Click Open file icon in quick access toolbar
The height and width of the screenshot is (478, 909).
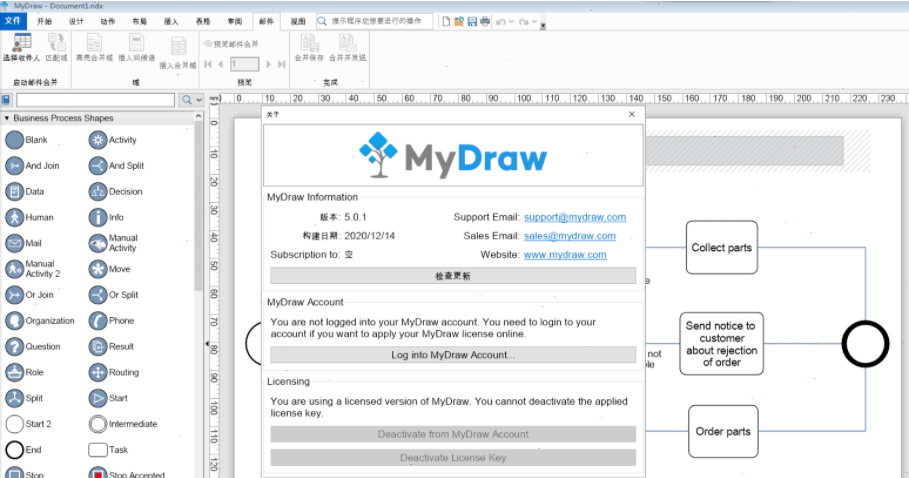459,22
